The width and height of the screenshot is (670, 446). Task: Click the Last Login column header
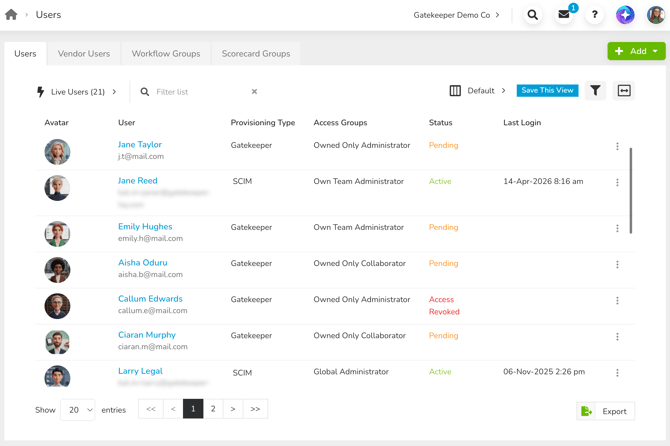(522, 123)
